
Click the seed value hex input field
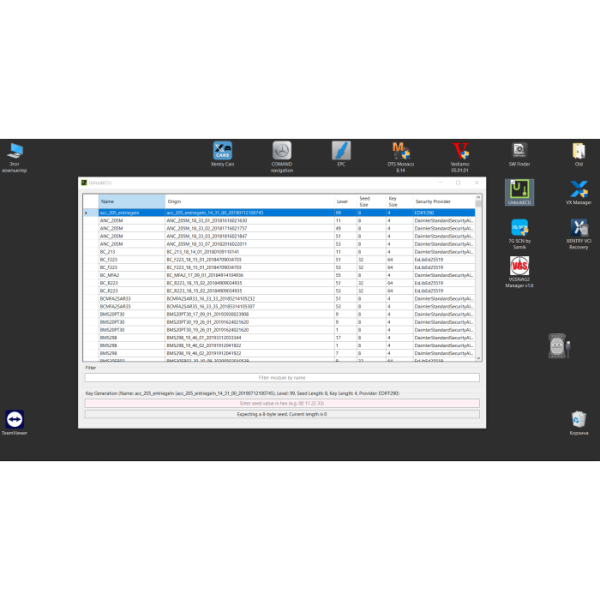point(282,403)
